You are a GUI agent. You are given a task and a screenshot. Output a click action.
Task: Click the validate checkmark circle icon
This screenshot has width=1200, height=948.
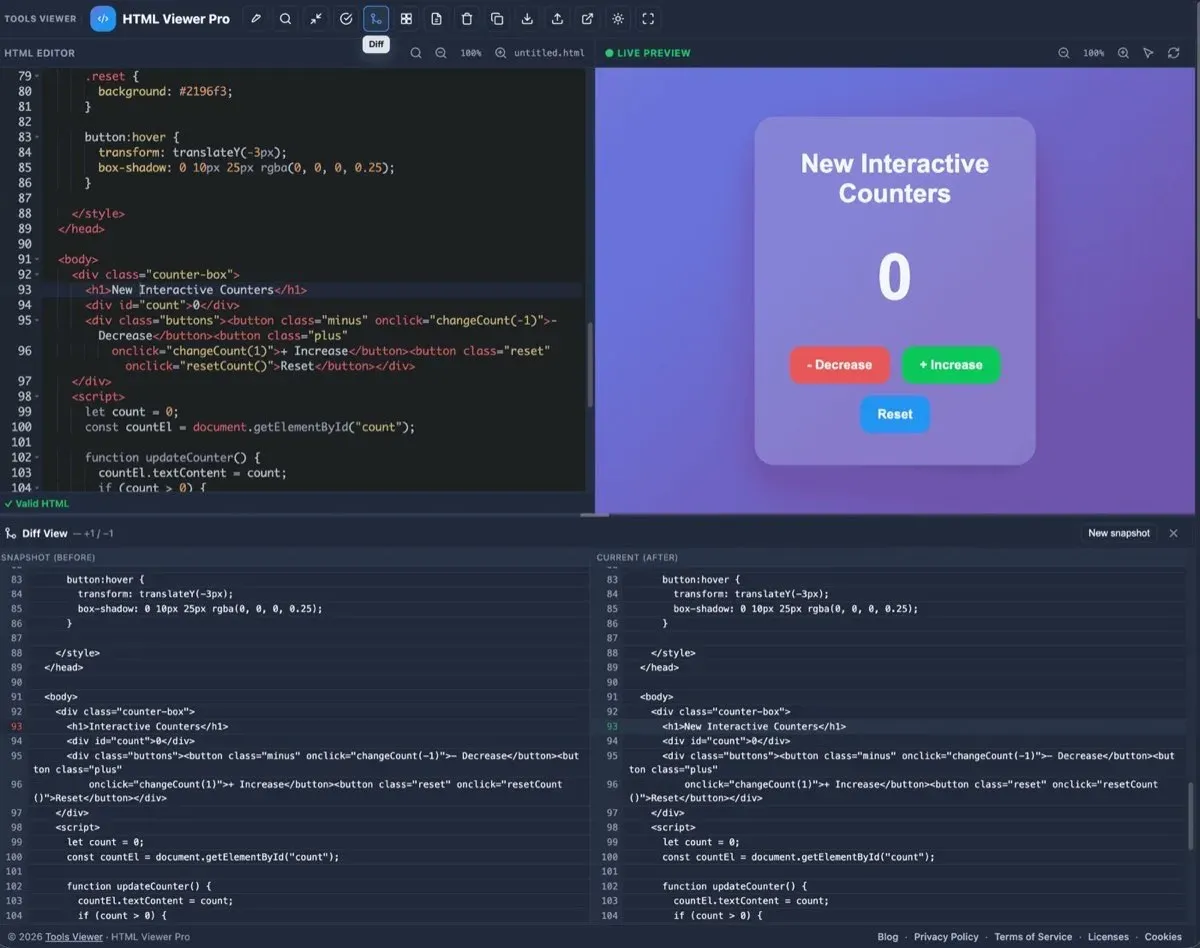coord(346,19)
